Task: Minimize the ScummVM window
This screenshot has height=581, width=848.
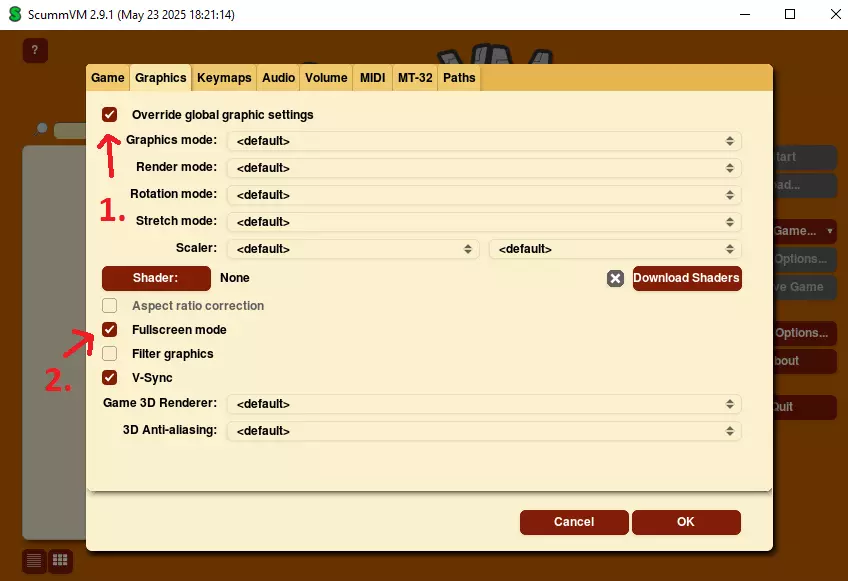Action: coord(745,15)
